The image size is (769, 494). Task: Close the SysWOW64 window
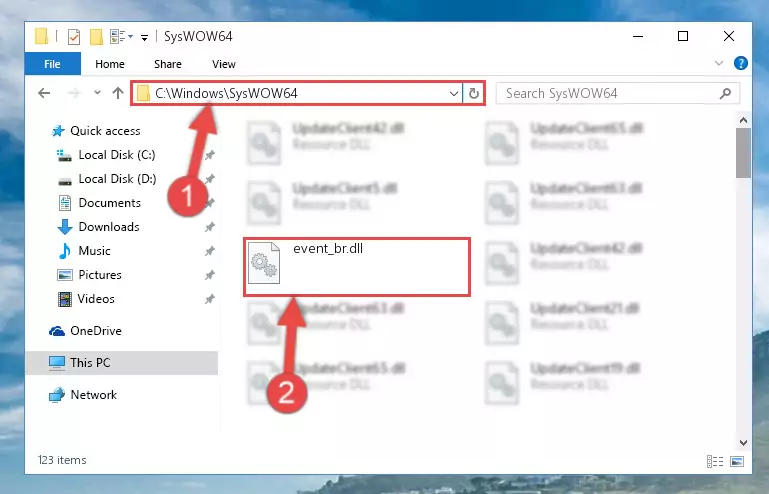(x=729, y=36)
